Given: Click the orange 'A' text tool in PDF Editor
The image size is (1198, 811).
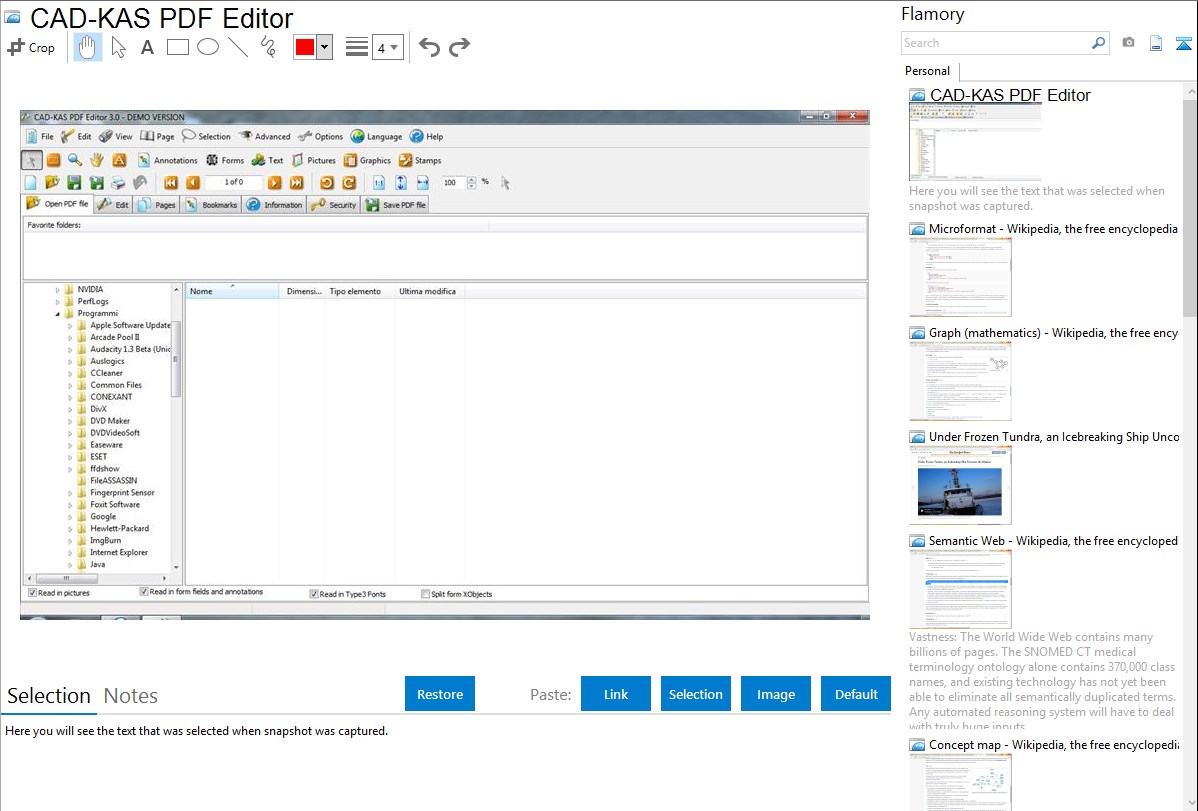Looking at the screenshot, I should (119, 160).
